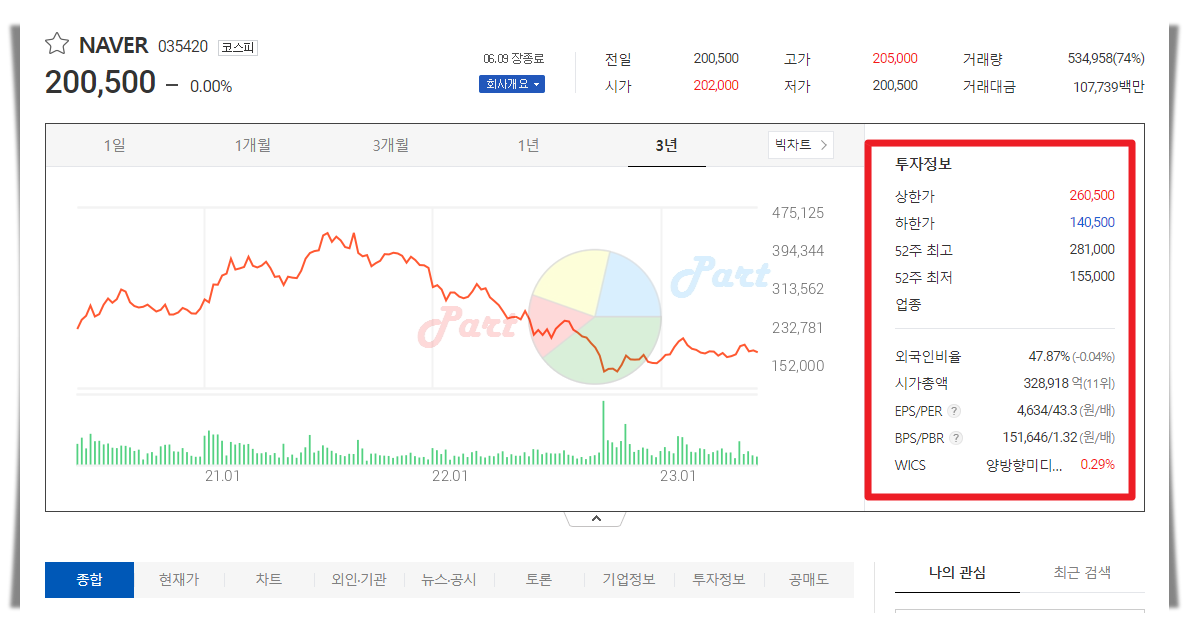The image size is (1189, 633).
Task: Click the 거래량 value 534,958(74%)
Action: [x=1106, y=58]
